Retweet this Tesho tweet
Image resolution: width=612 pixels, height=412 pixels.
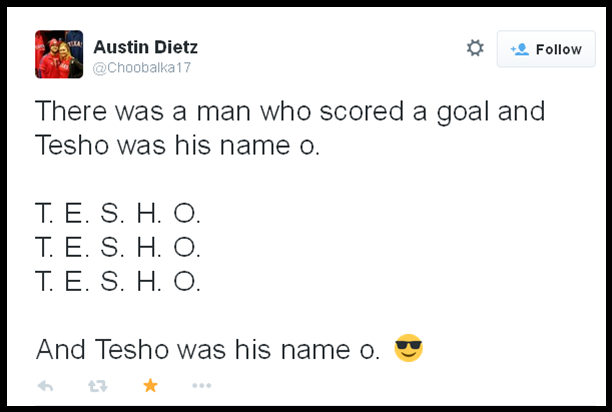(x=97, y=385)
